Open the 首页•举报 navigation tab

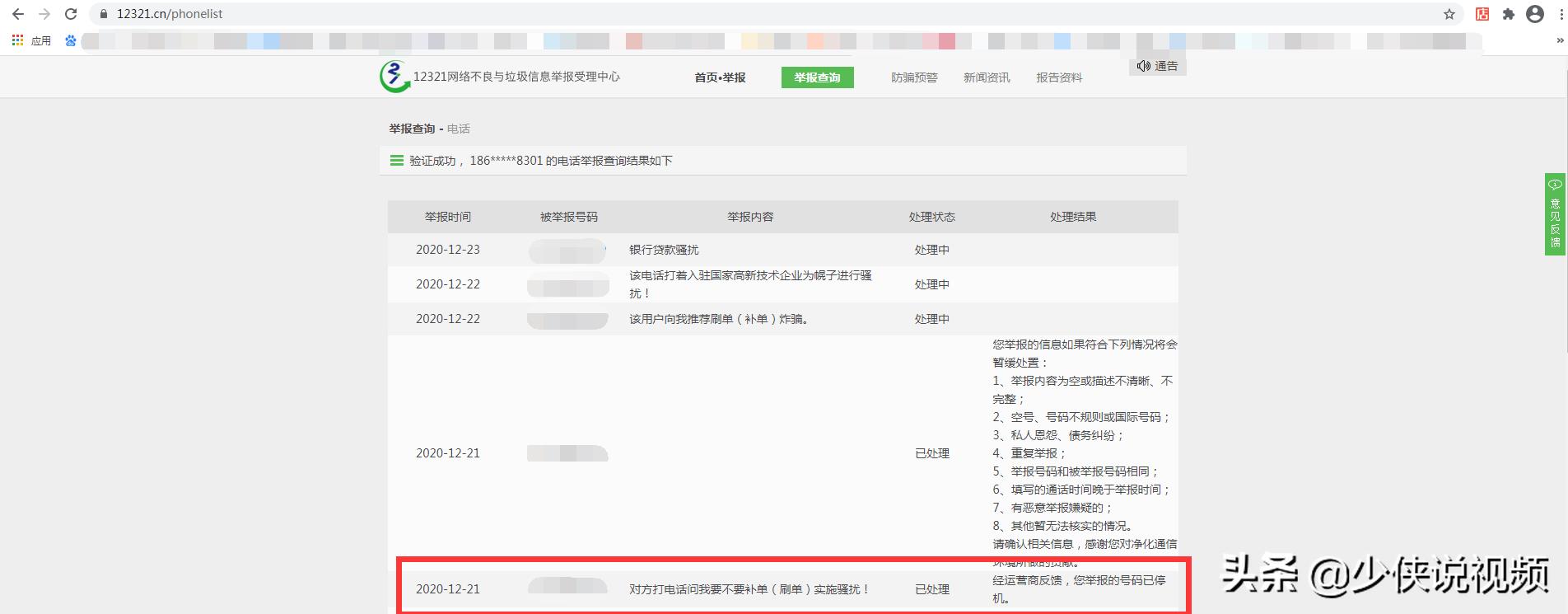(720, 77)
